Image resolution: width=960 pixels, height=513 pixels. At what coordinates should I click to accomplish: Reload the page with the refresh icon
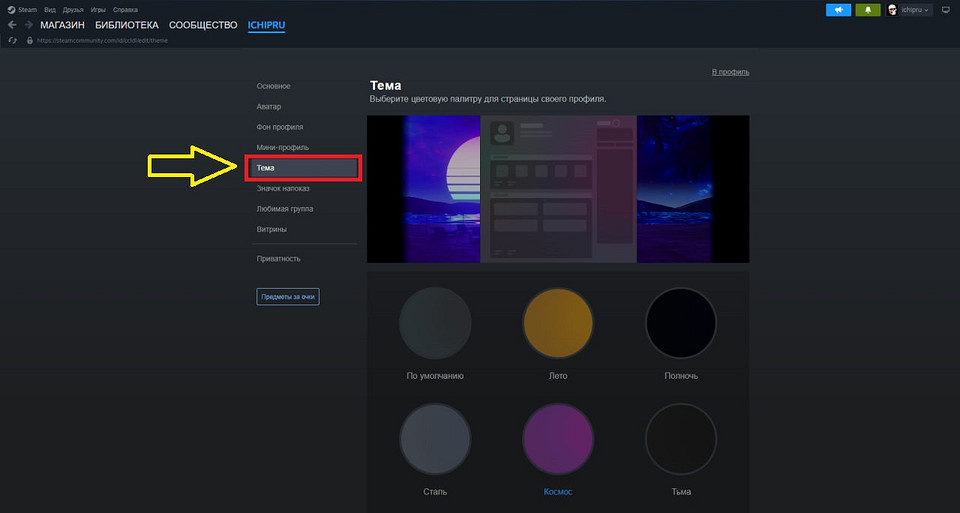click(x=12, y=40)
